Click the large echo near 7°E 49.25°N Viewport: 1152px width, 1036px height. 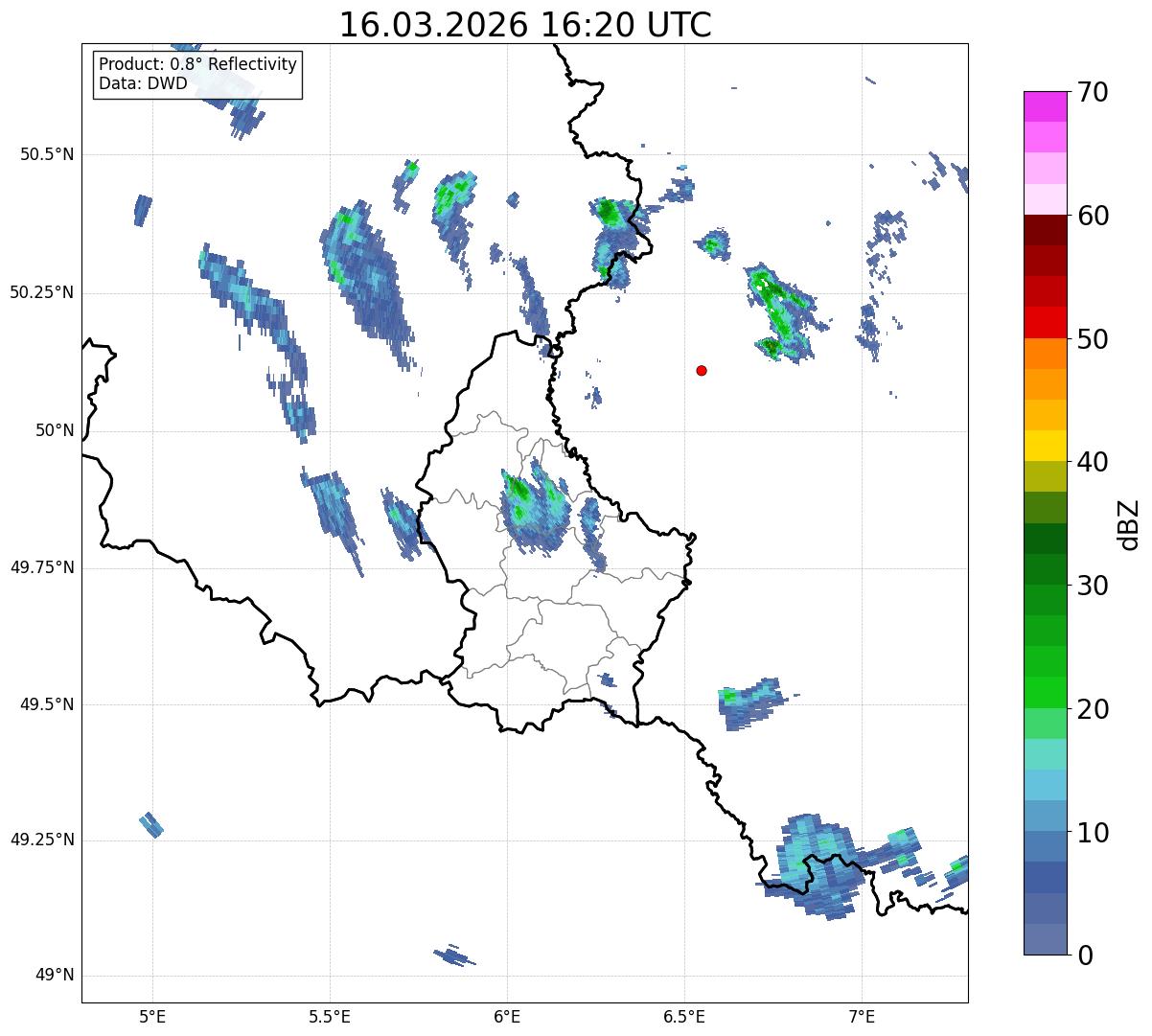pos(819,867)
